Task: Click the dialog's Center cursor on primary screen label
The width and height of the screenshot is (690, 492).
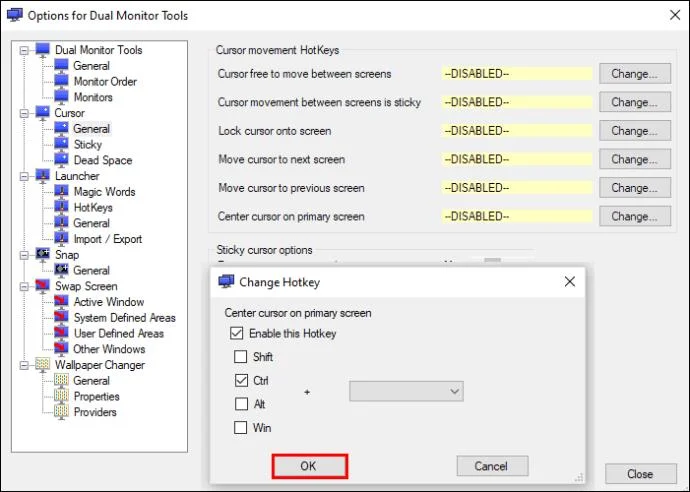Action: coord(298,313)
